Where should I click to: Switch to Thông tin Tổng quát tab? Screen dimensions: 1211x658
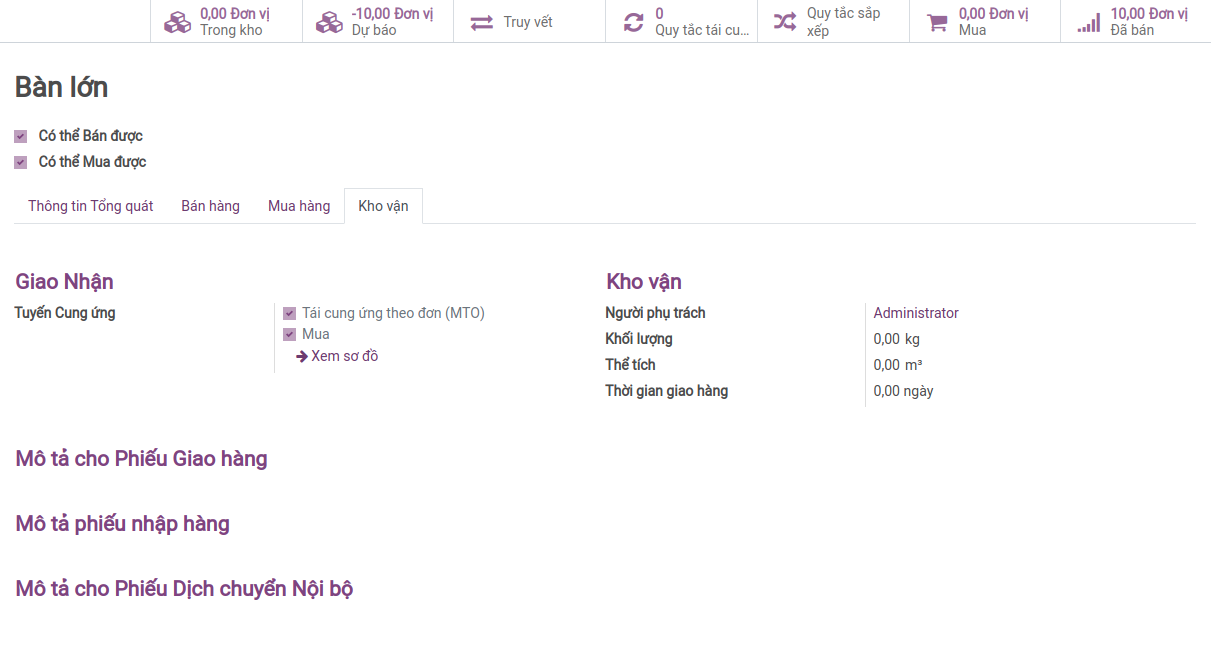click(x=91, y=206)
